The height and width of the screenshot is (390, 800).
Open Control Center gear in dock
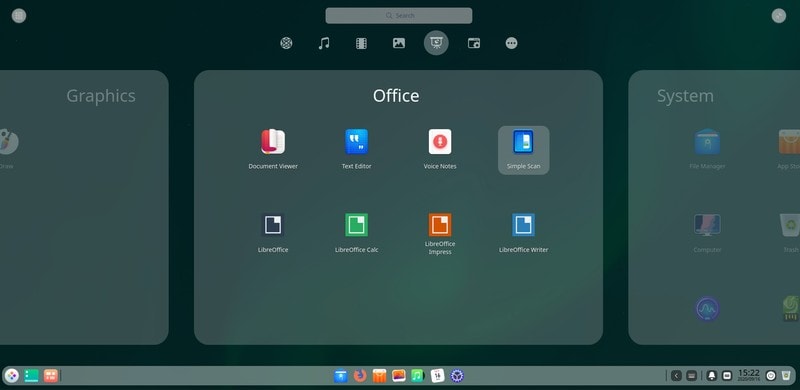coord(457,376)
